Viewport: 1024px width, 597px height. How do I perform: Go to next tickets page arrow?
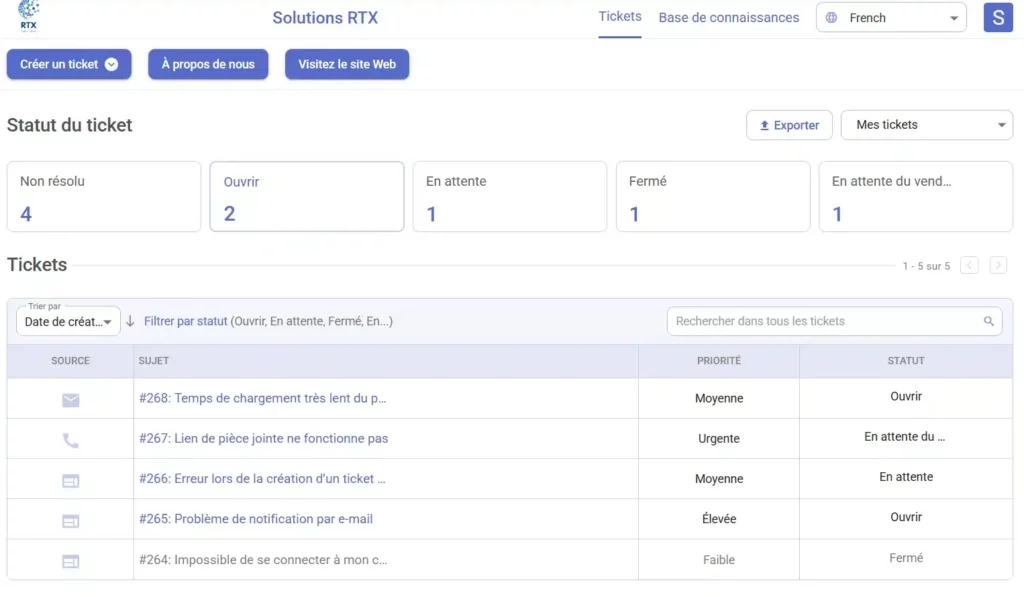[x=998, y=265]
